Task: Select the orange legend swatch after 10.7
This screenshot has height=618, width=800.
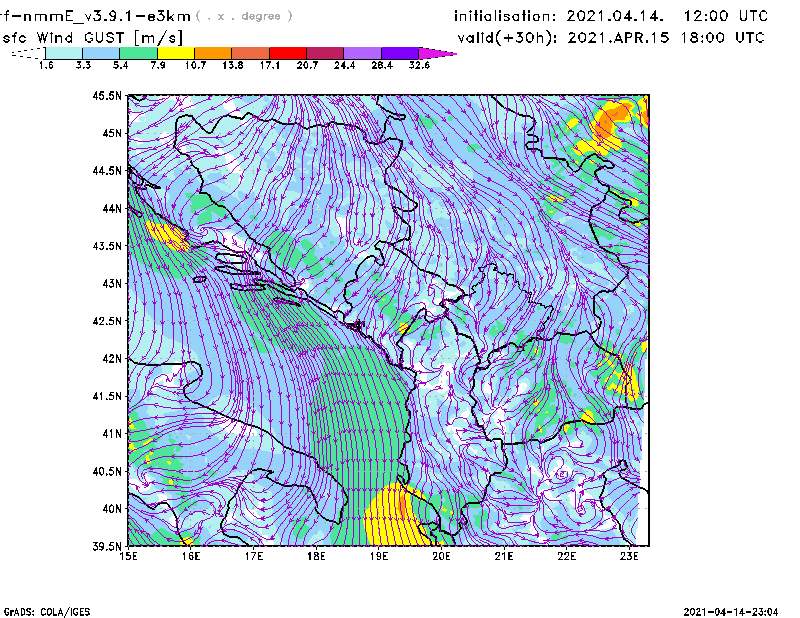Action: tap(213, 53)
